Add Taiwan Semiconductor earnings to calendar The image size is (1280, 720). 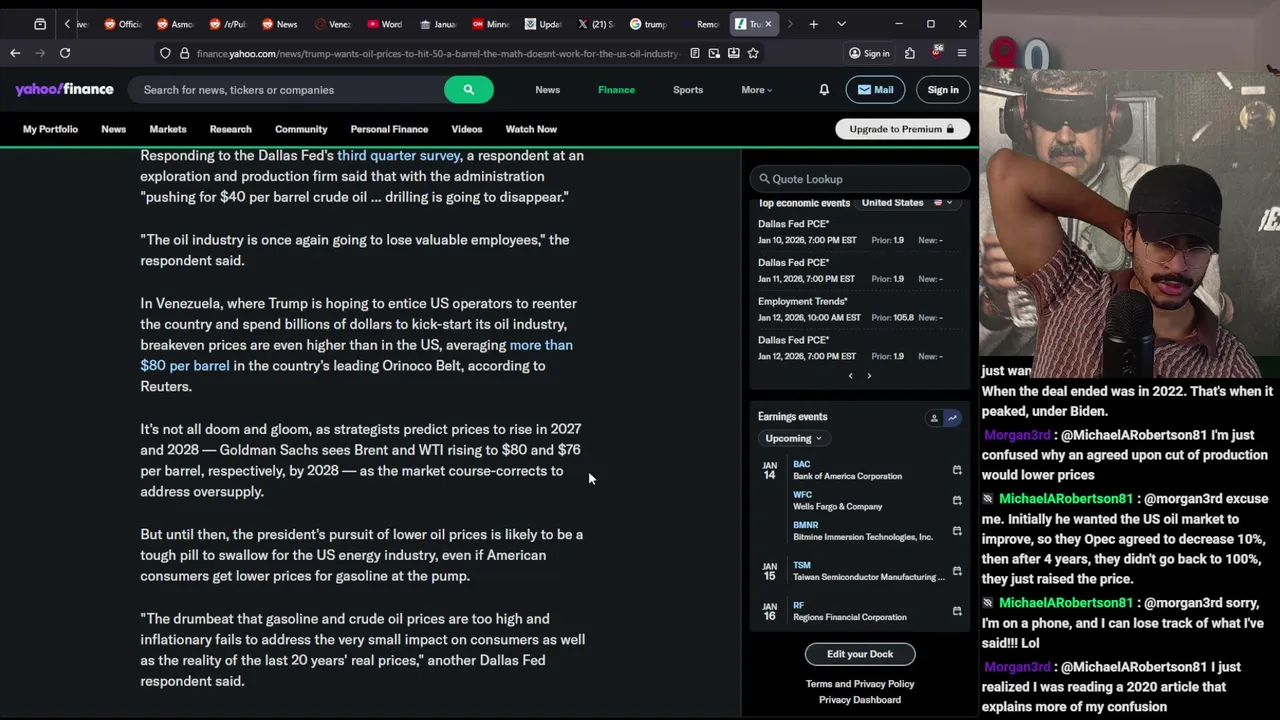[957, 571]
